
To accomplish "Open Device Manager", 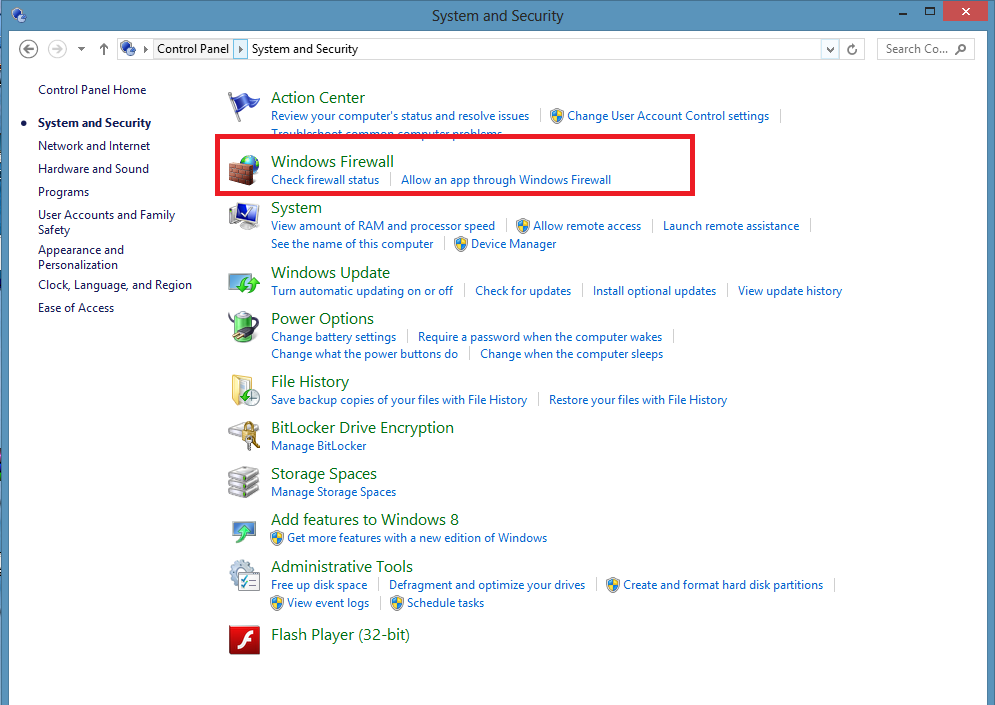I will pos(513,244).
